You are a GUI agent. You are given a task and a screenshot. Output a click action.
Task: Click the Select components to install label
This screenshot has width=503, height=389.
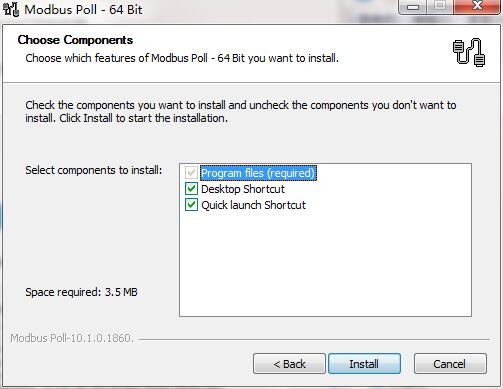click(94, 170)
